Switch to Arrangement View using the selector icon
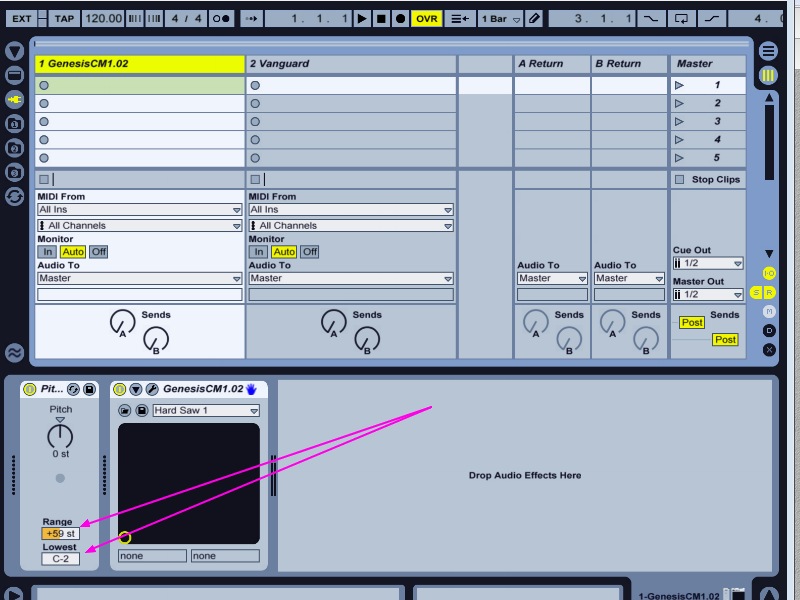This screenshot has width=800, height=600. coord(768,51)
